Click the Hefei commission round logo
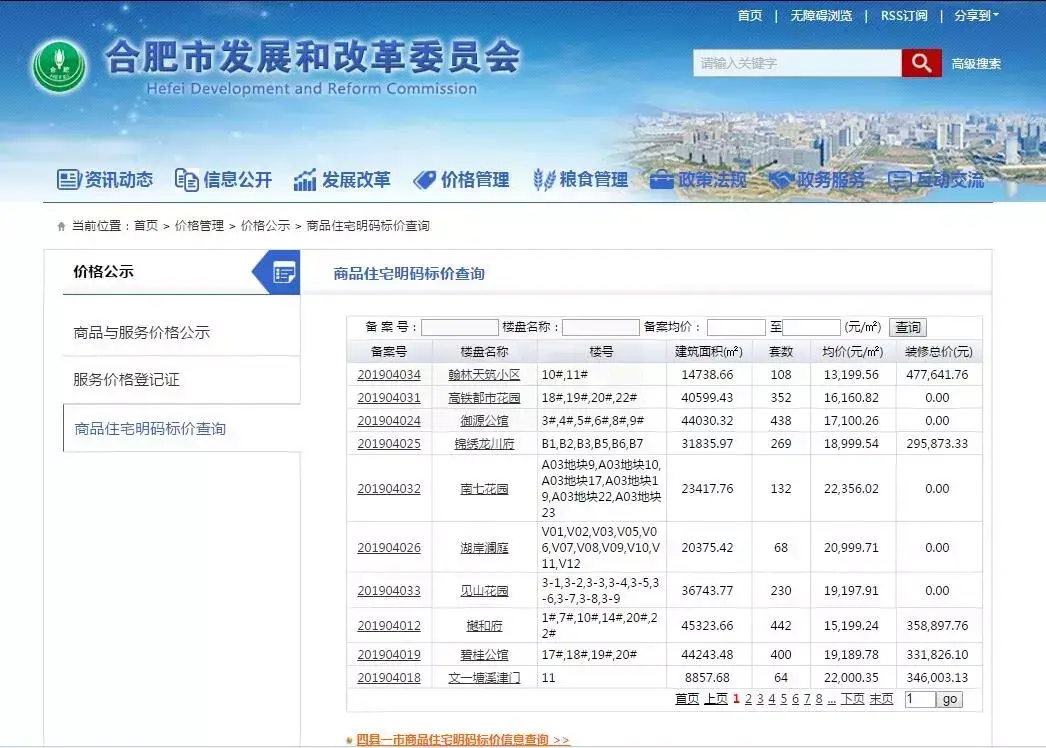This screenshot has width=1046, height=748. coord(59,67)
